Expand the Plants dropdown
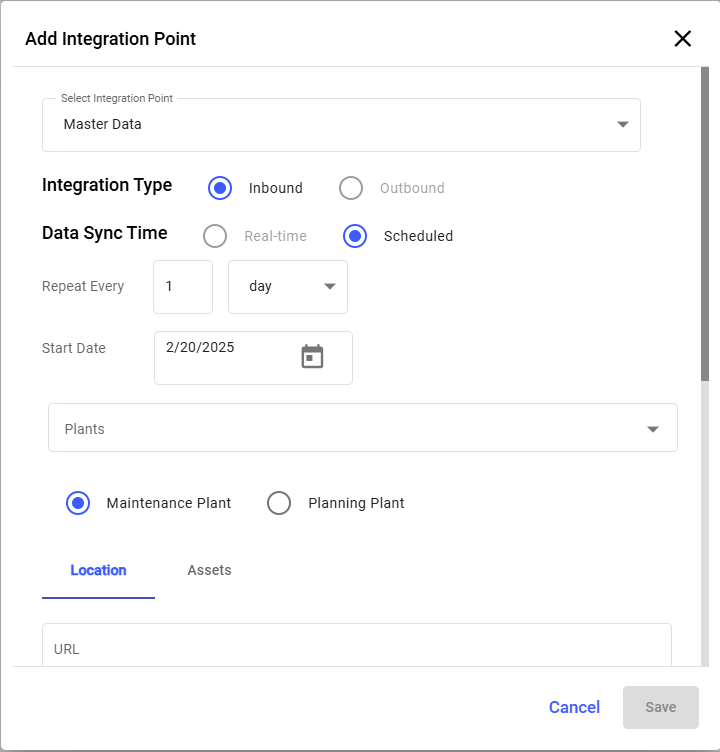The width and height of the screenshot is (720, 752). [x=652, y=429]
